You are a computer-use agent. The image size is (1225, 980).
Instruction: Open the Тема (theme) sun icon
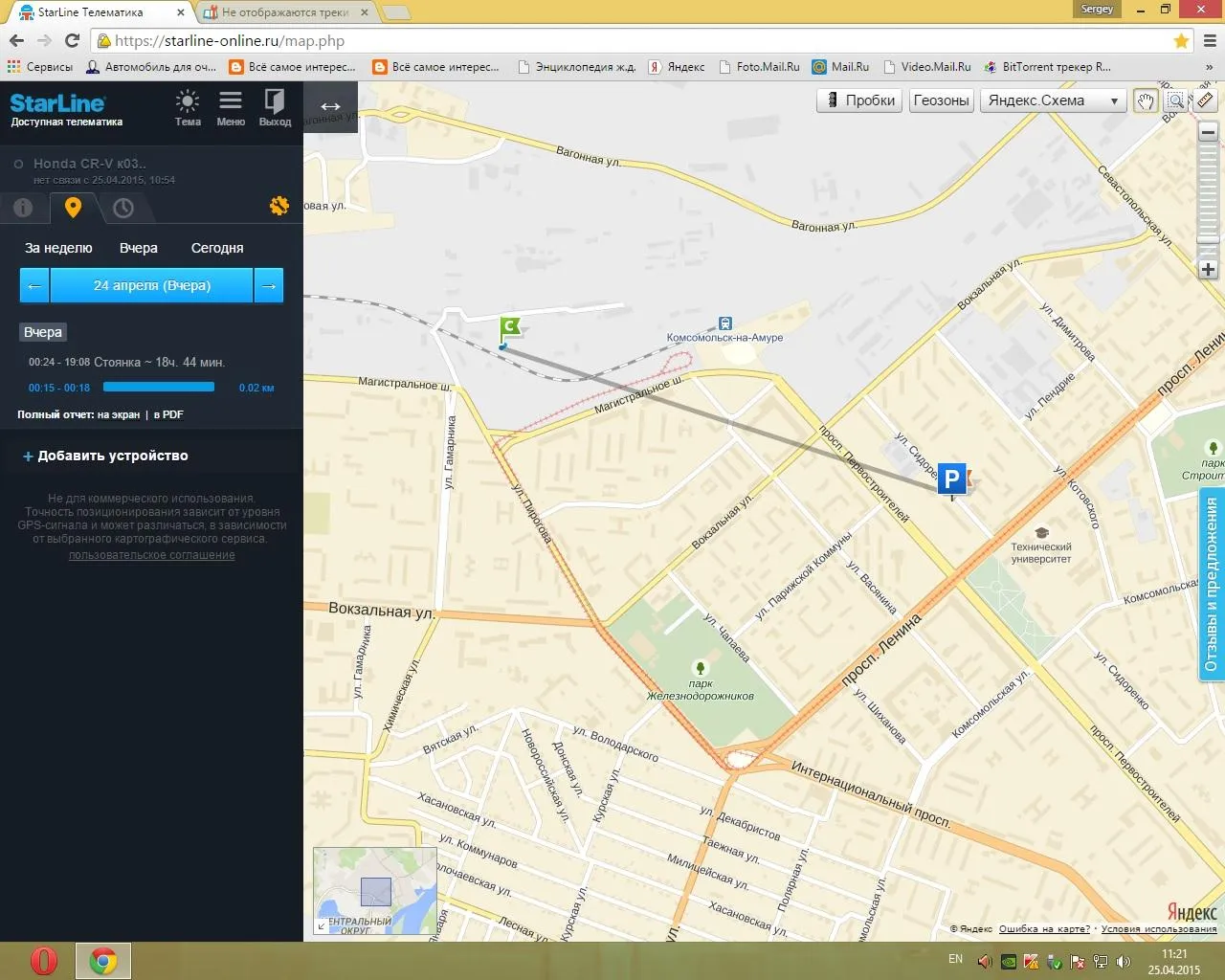[x=188, y=101]
